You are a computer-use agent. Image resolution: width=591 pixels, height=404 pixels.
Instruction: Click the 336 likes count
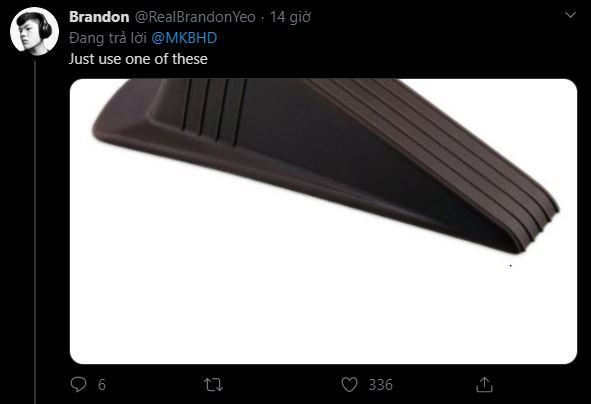pos(381,385)
